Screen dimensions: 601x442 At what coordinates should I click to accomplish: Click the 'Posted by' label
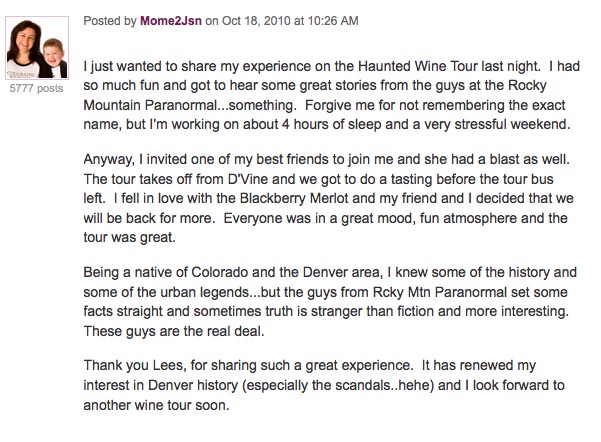(110, 21)
